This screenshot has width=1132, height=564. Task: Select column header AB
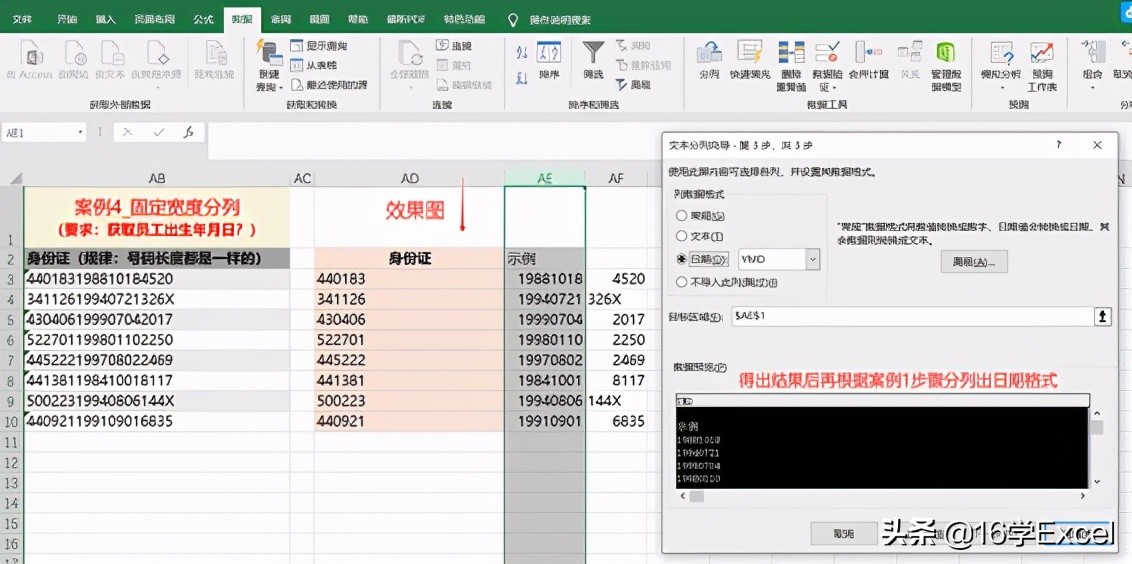tap(157, 178)
